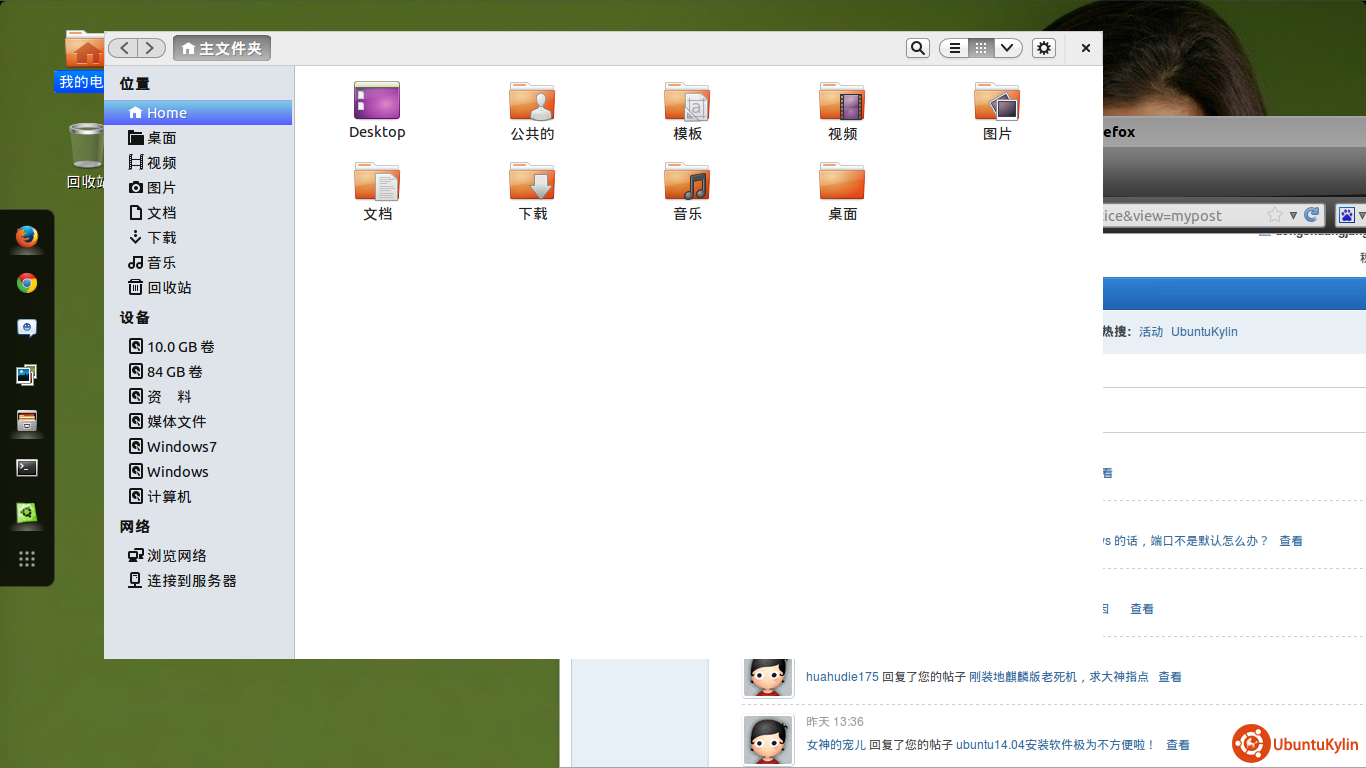
Task: Click the forward navigation arrow
Action: pyautogui.click(x=151, y=48)
